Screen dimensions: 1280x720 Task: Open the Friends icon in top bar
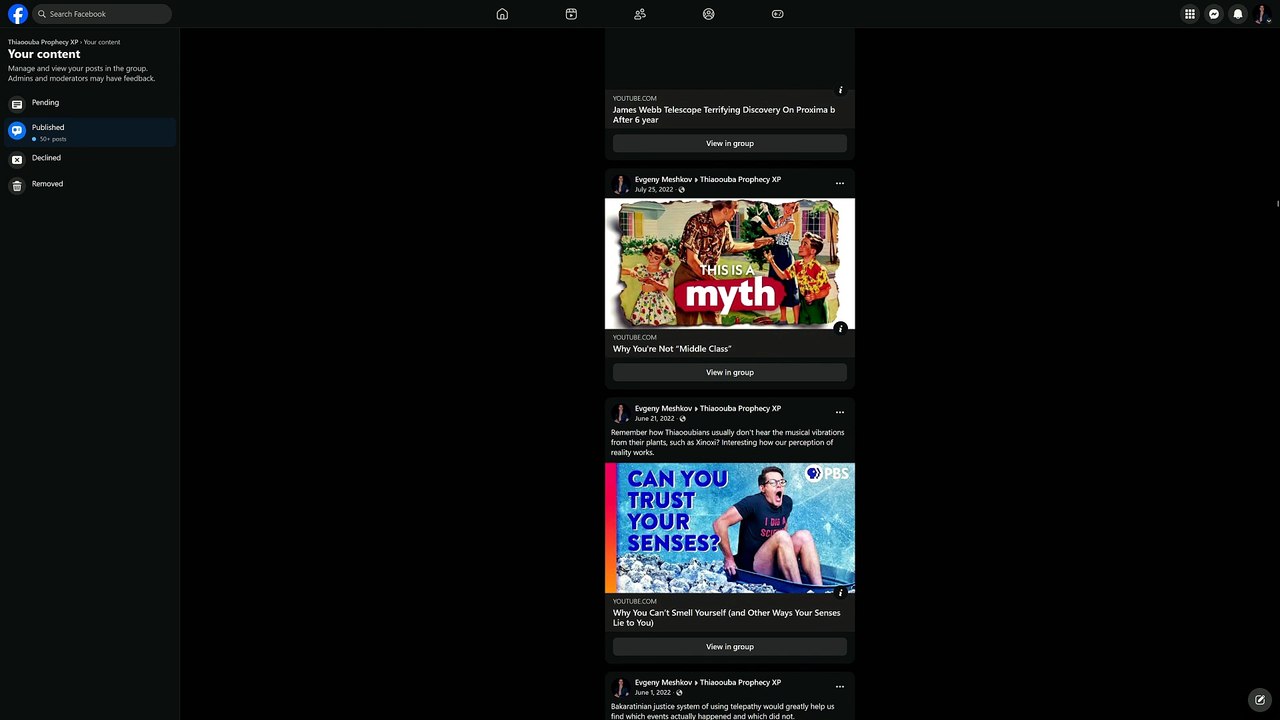tap(640, 14)
